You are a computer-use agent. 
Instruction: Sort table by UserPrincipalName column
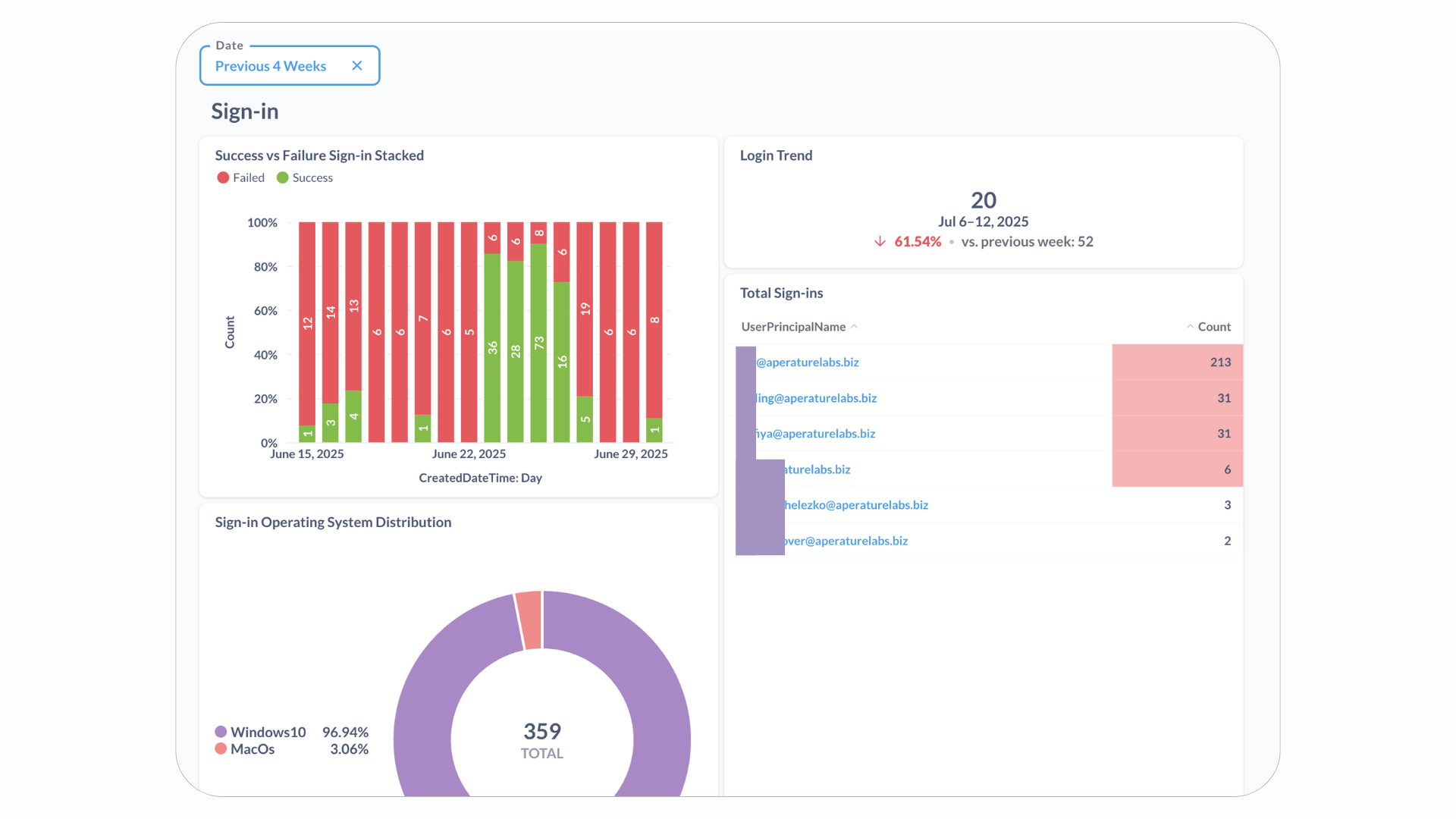tap(799, 327)
